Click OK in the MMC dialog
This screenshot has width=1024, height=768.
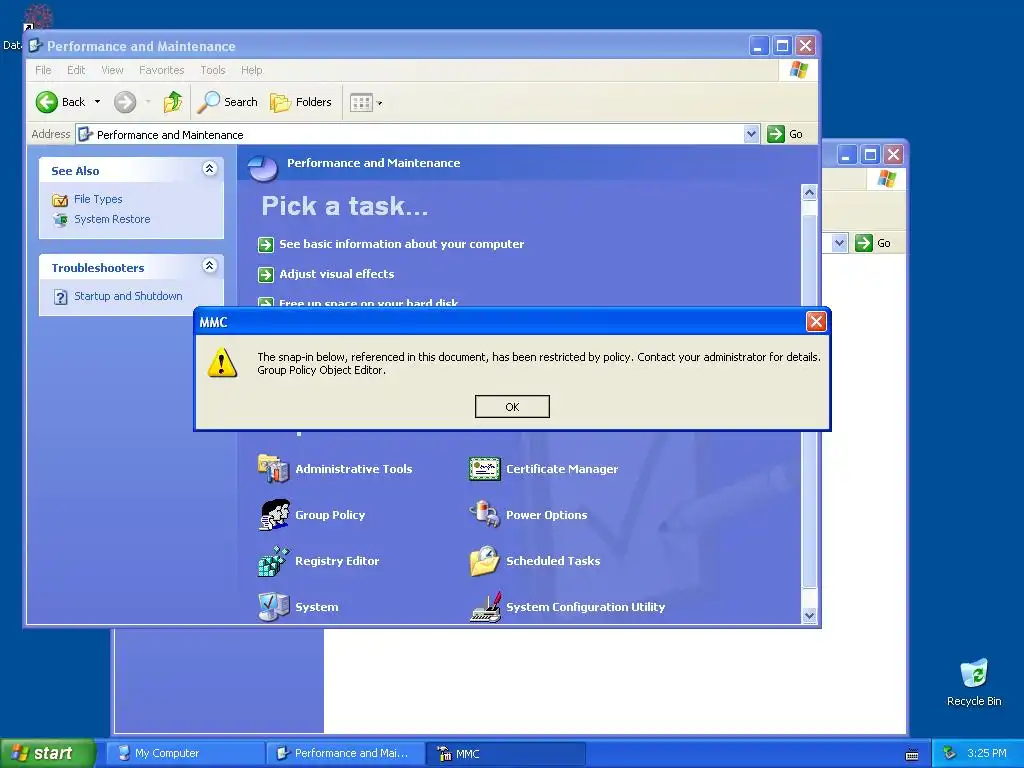512,406
